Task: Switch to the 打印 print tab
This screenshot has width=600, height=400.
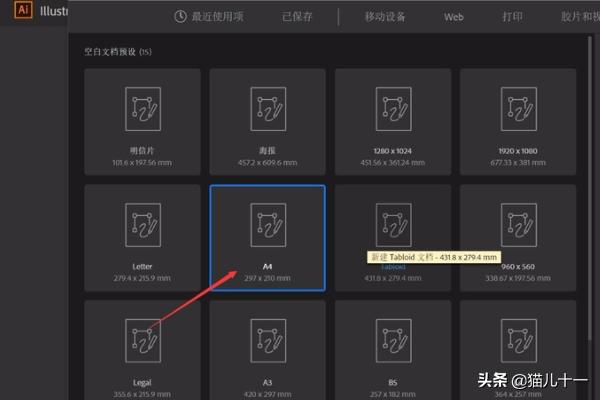Action: (x=512, y=16)
